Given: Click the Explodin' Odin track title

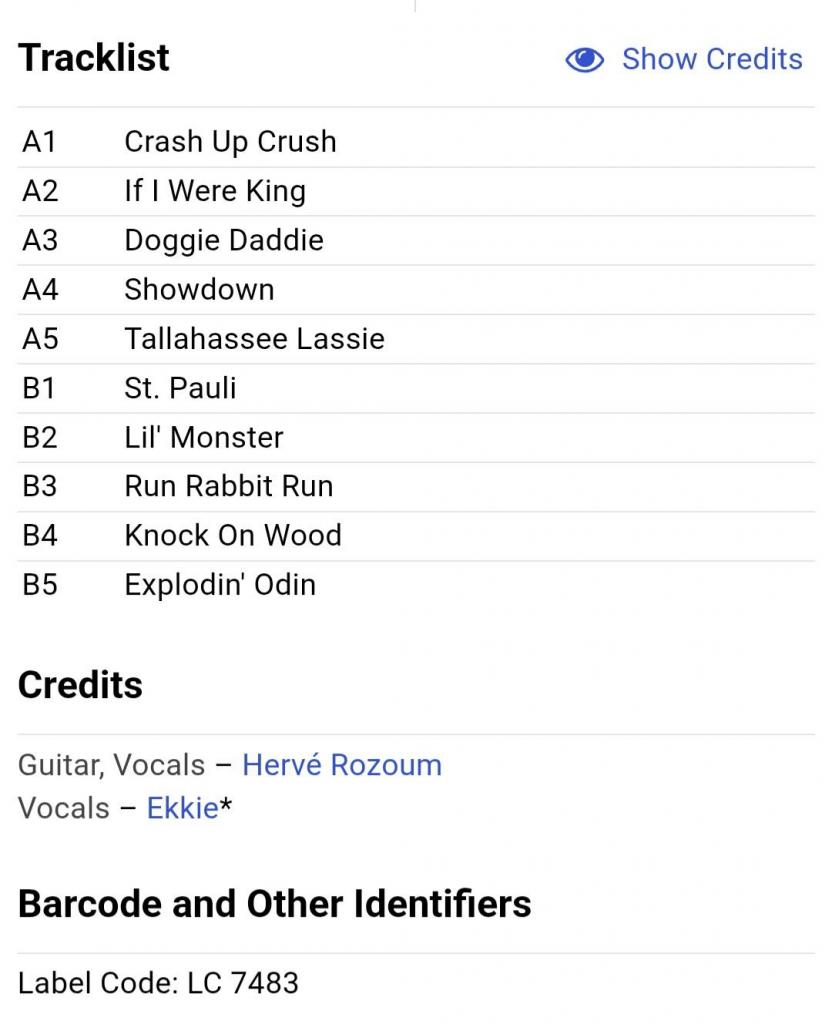Looking at the screenshot, I should point(220,584).
